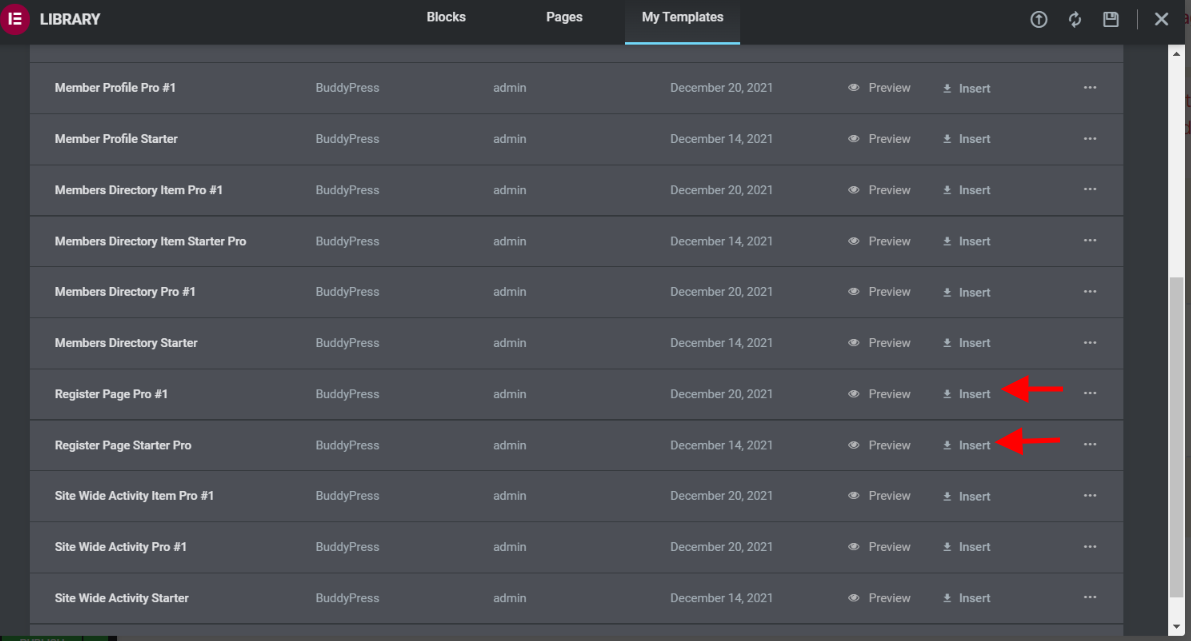The image size is (1191, 641).
Task: Click the insert icon for Site Wide Activity Pro #1
Action: point(947,547)
